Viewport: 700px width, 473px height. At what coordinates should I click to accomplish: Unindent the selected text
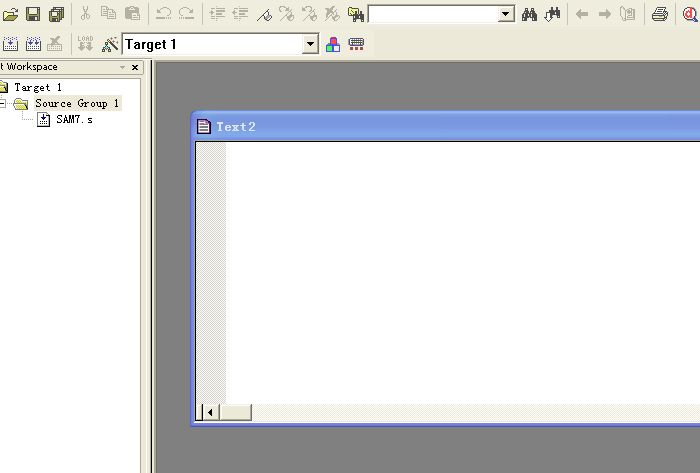(x=241, y=14)
